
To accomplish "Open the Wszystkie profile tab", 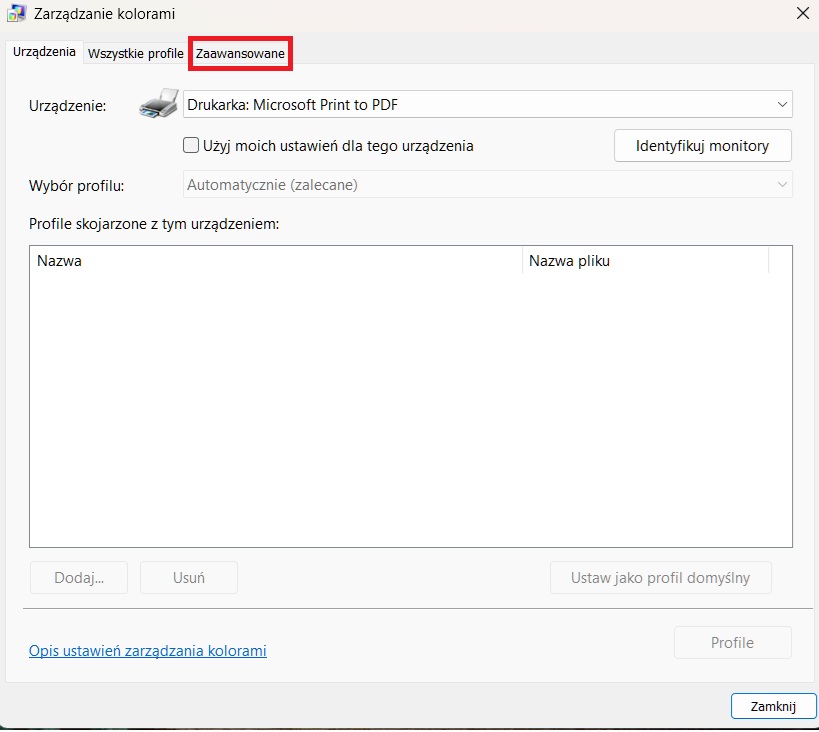I will pyautogui.click(x=135, y=54).
